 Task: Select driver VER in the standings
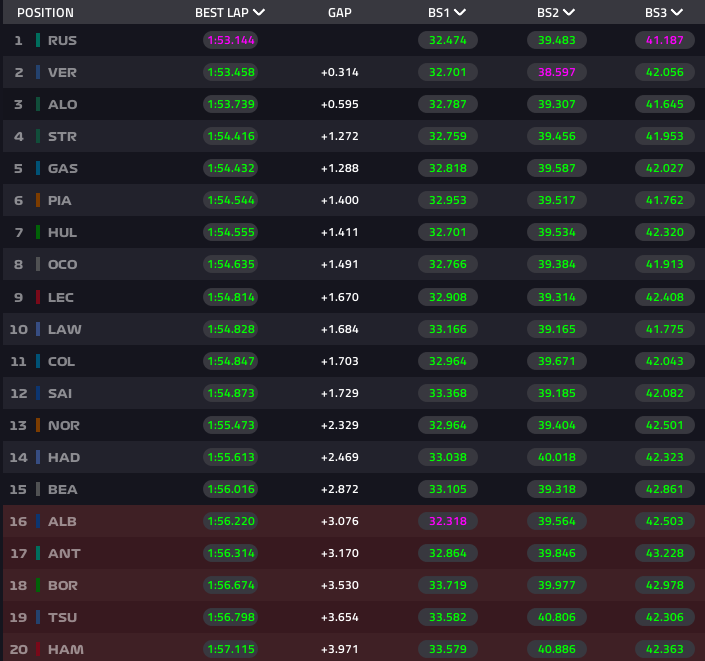(x=62, y=73)
